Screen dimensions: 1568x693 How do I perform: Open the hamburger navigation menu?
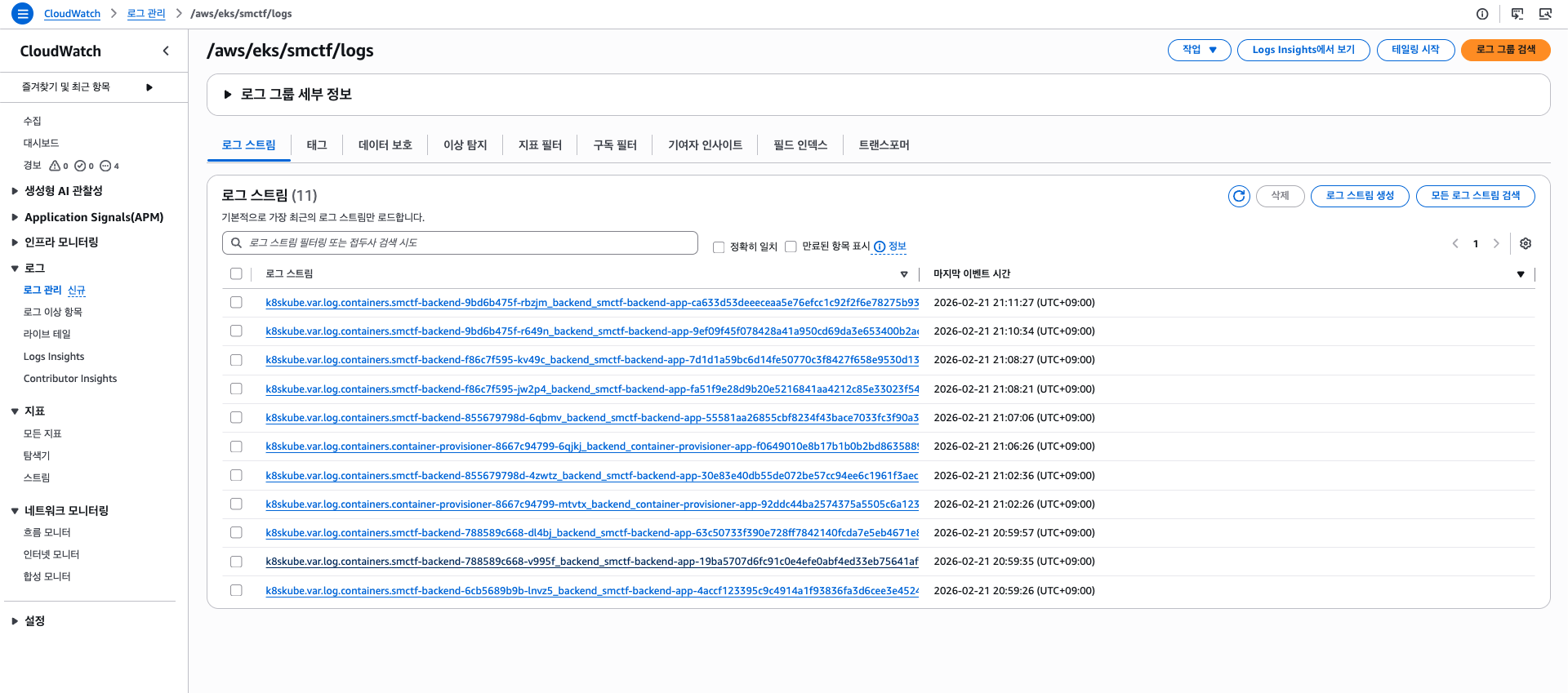[x=23, y=13]
